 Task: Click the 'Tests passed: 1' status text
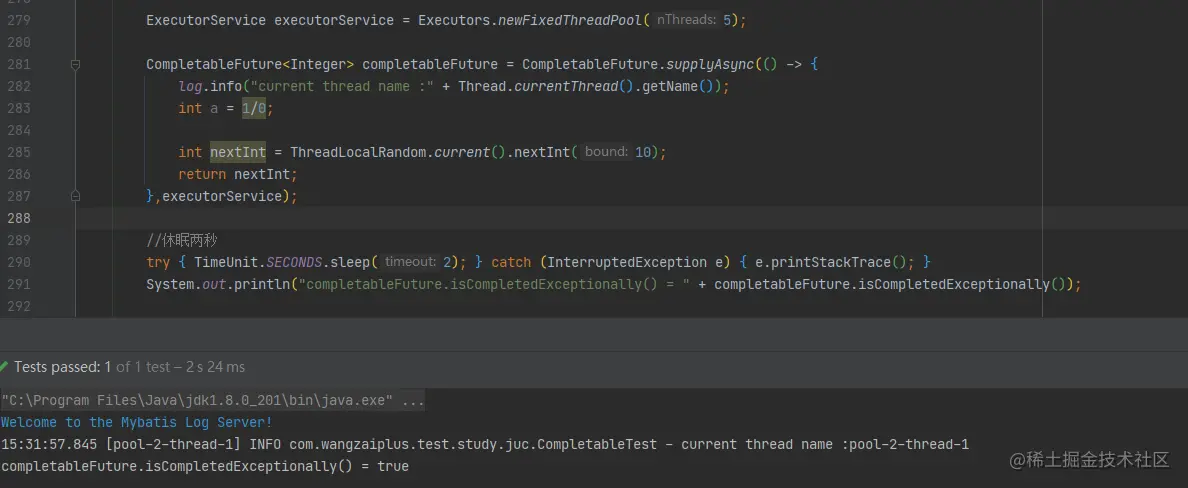62,367
